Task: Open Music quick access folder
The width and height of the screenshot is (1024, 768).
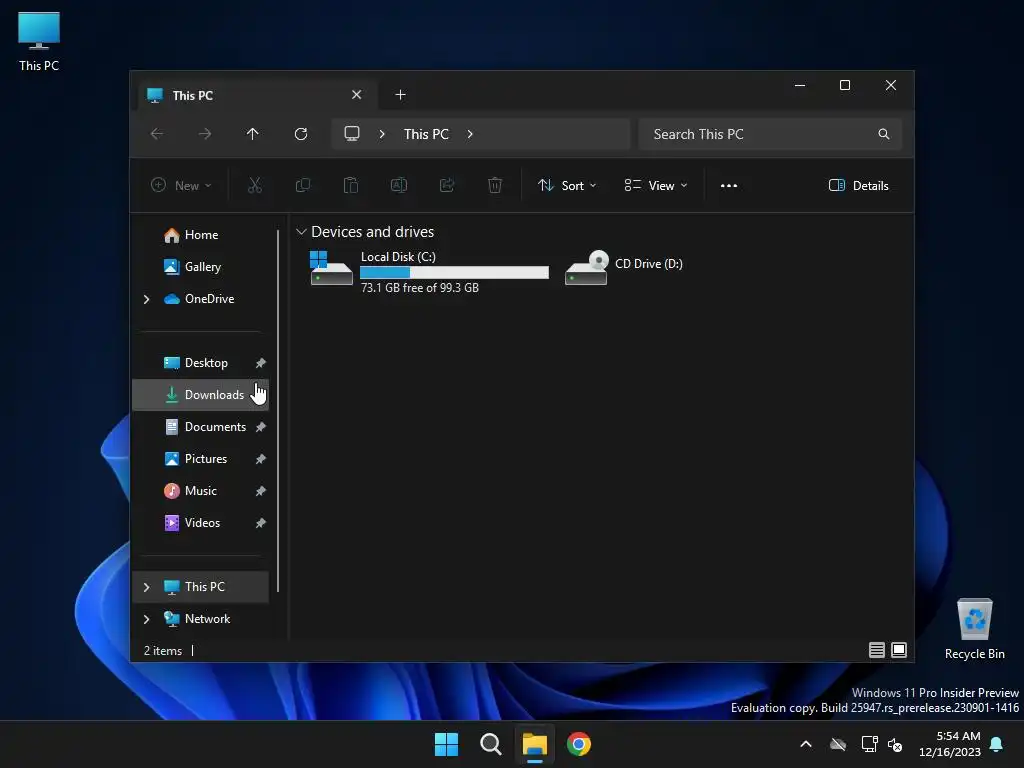Action: click(x=200, y=491)
